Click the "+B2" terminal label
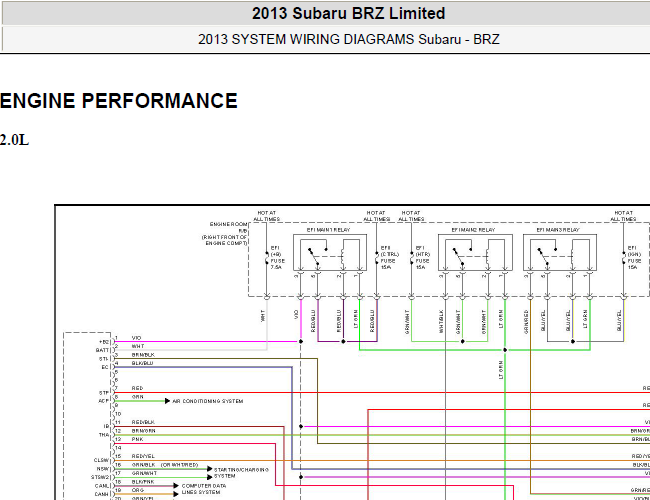Screen dimensions: 650x500 (x=104, y=342)
